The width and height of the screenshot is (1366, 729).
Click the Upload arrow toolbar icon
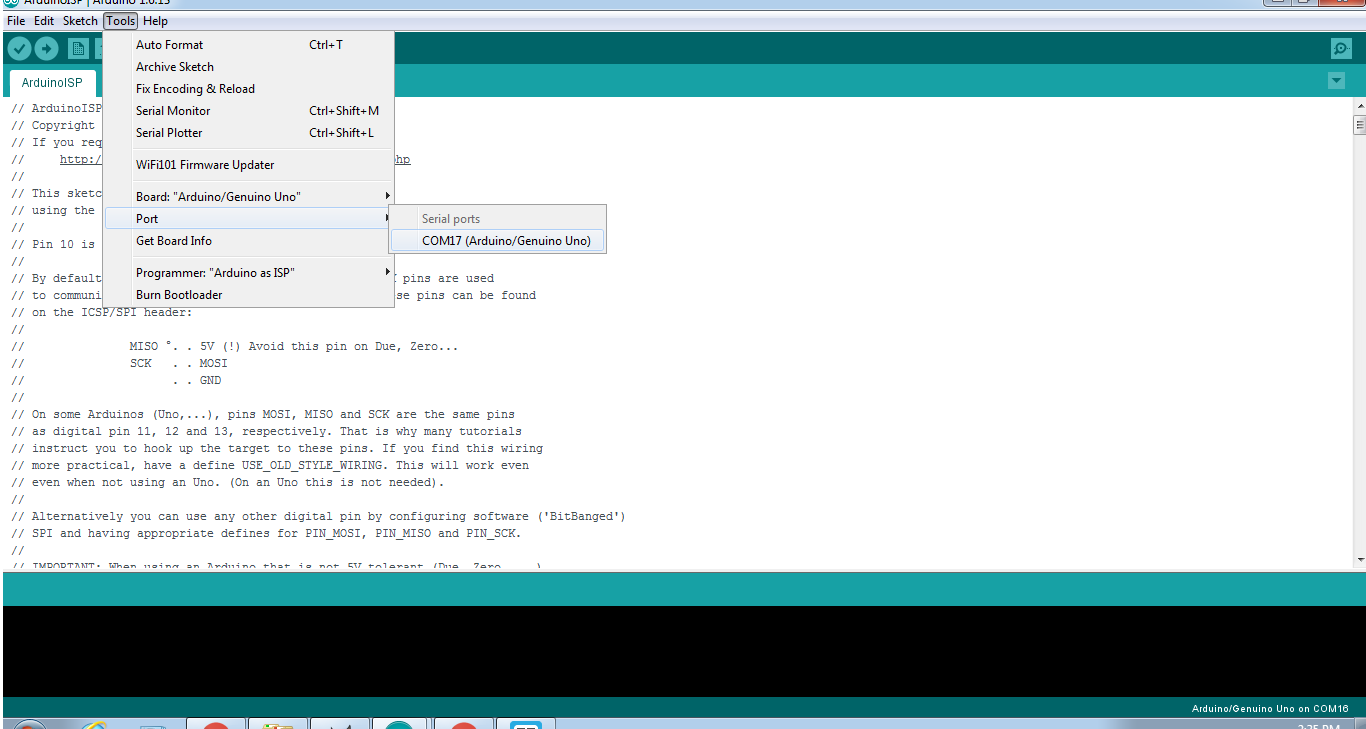tap(47, 48)
